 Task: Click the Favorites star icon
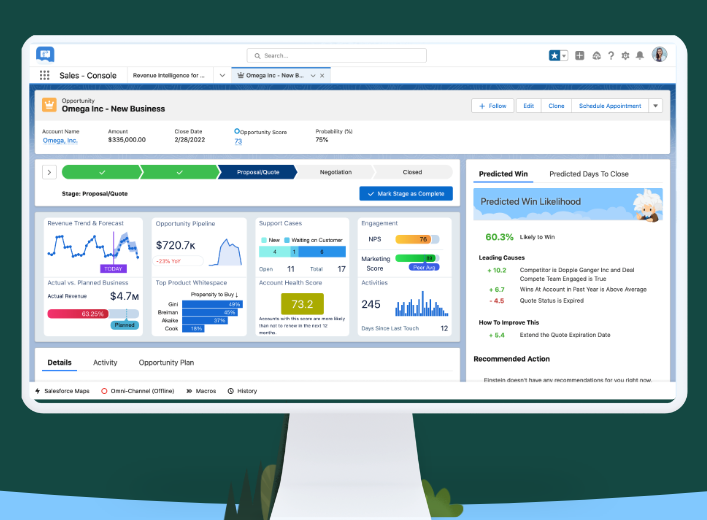[554, 56]
